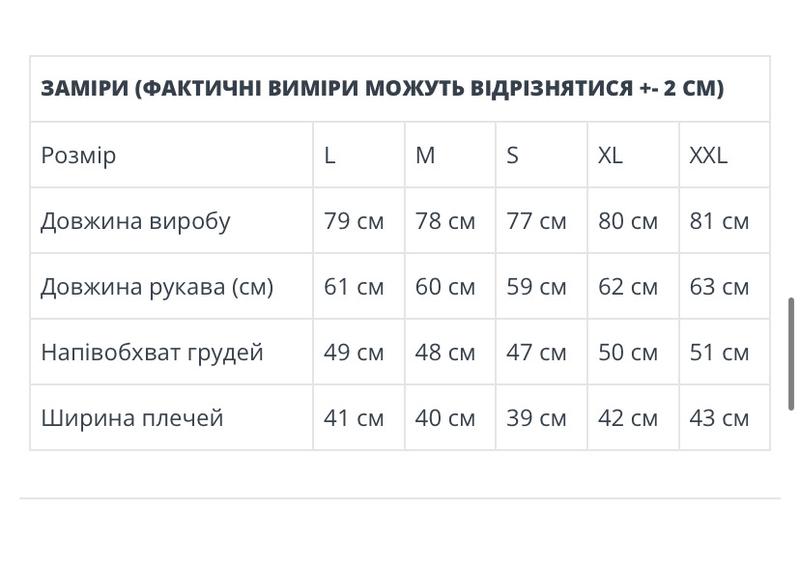Select the Ширина плечей row label
800x567 pixels.
(x=132, y=417)
